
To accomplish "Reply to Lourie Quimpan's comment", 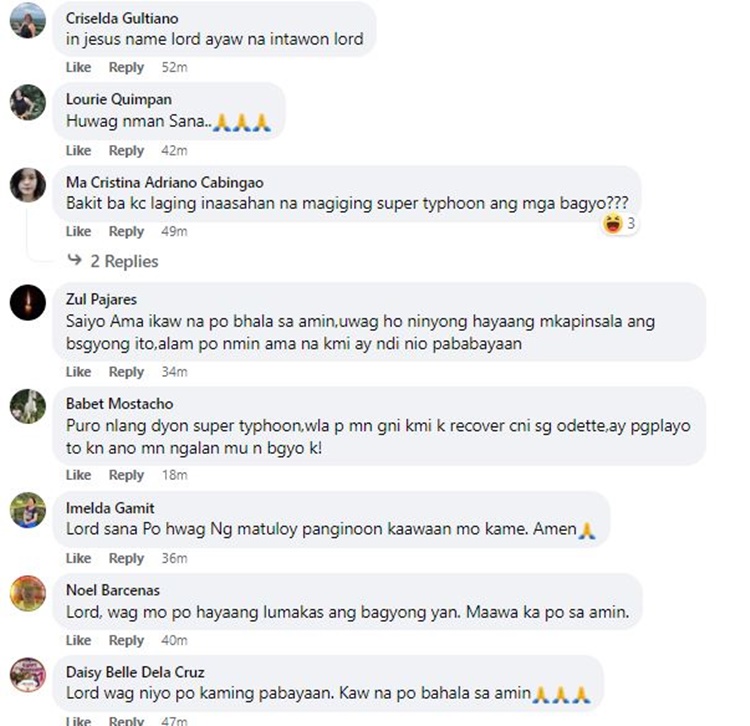I will [x=126, y=150].
